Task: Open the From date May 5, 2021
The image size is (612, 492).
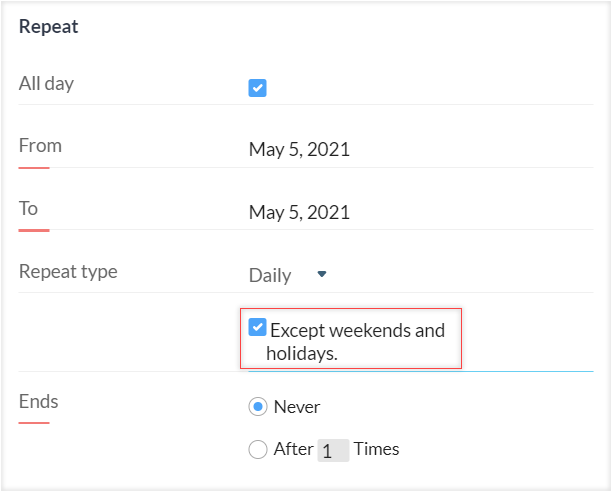Action: (299, 150)
